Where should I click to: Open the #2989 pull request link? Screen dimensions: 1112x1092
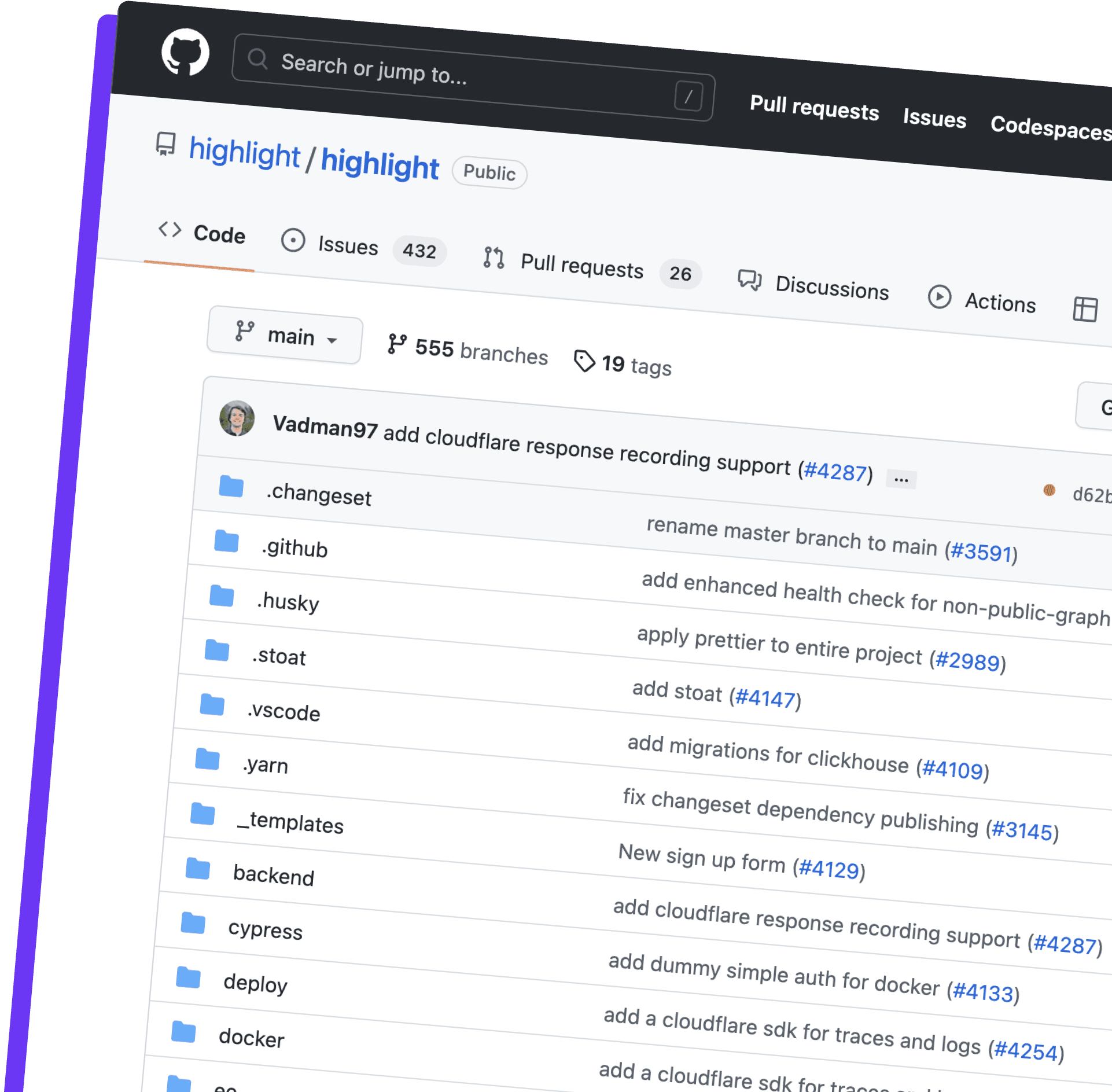967,661
